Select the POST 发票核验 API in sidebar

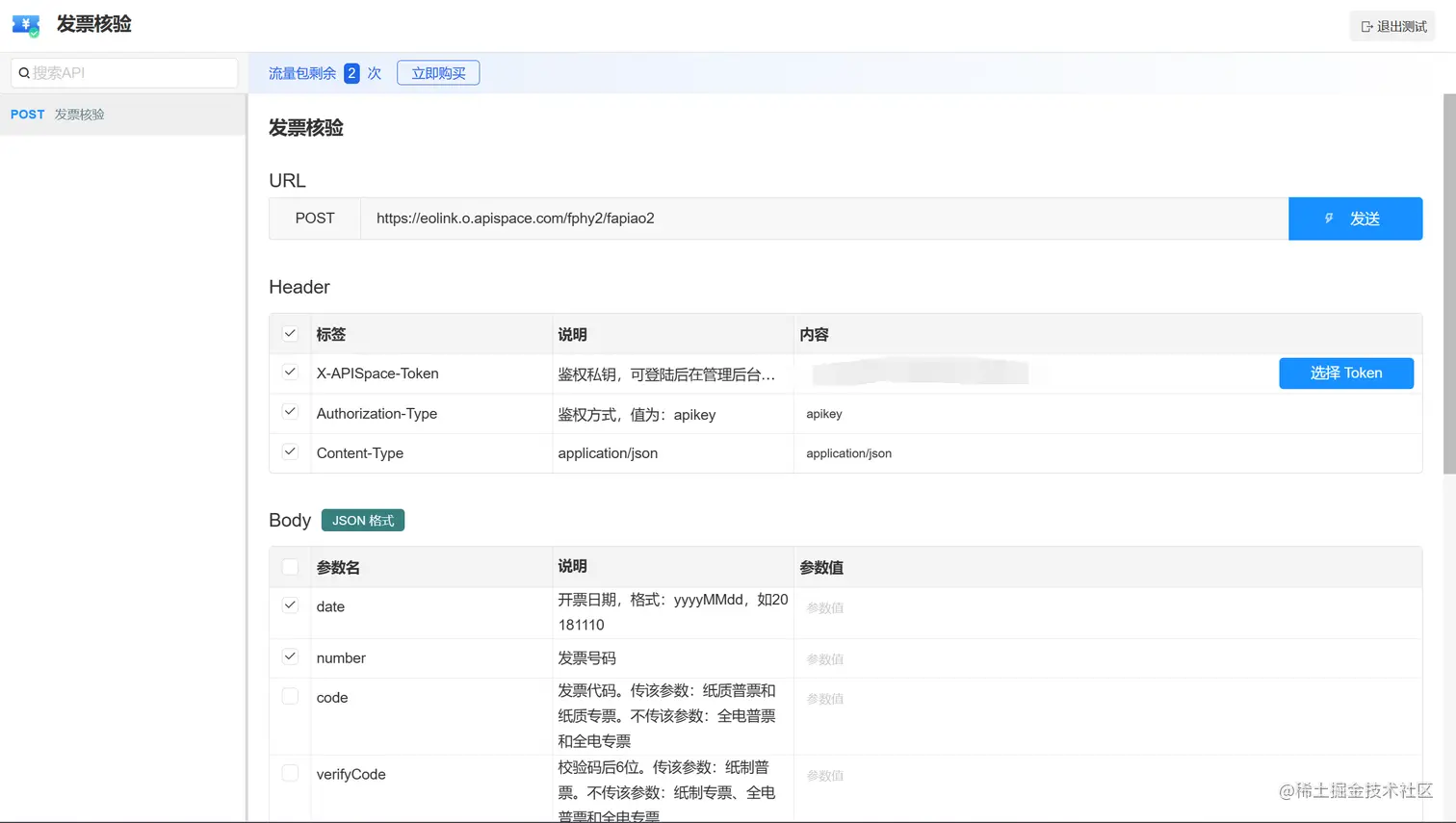tap(123, 115)
